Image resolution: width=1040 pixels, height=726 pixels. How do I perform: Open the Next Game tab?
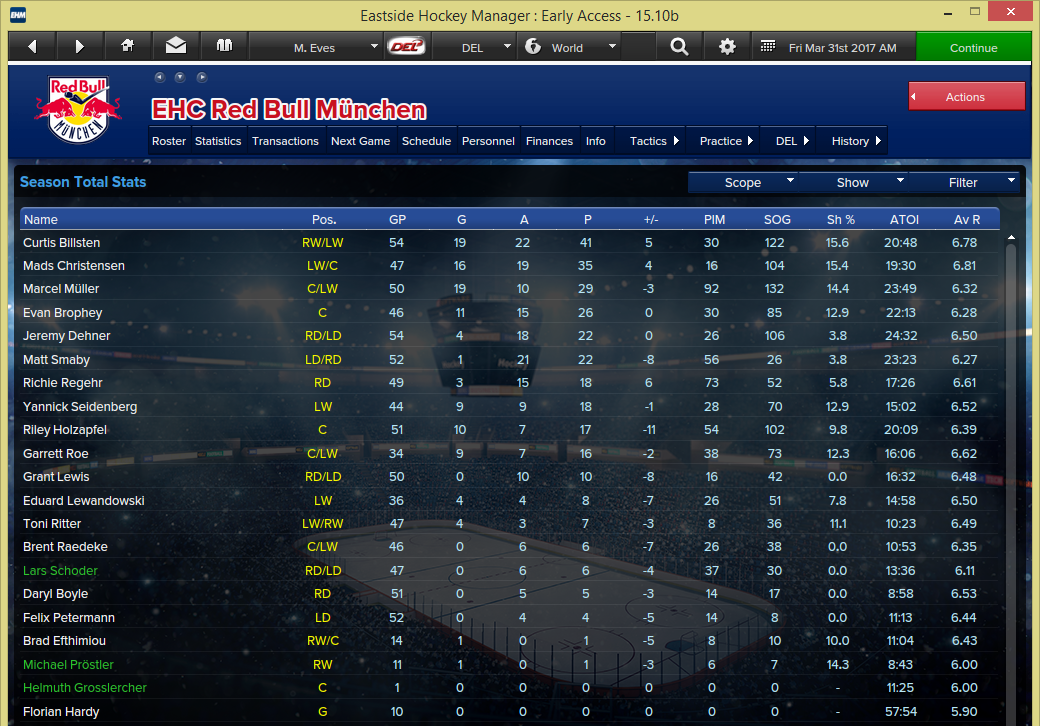pyautogui.click(x=360, y=141)
